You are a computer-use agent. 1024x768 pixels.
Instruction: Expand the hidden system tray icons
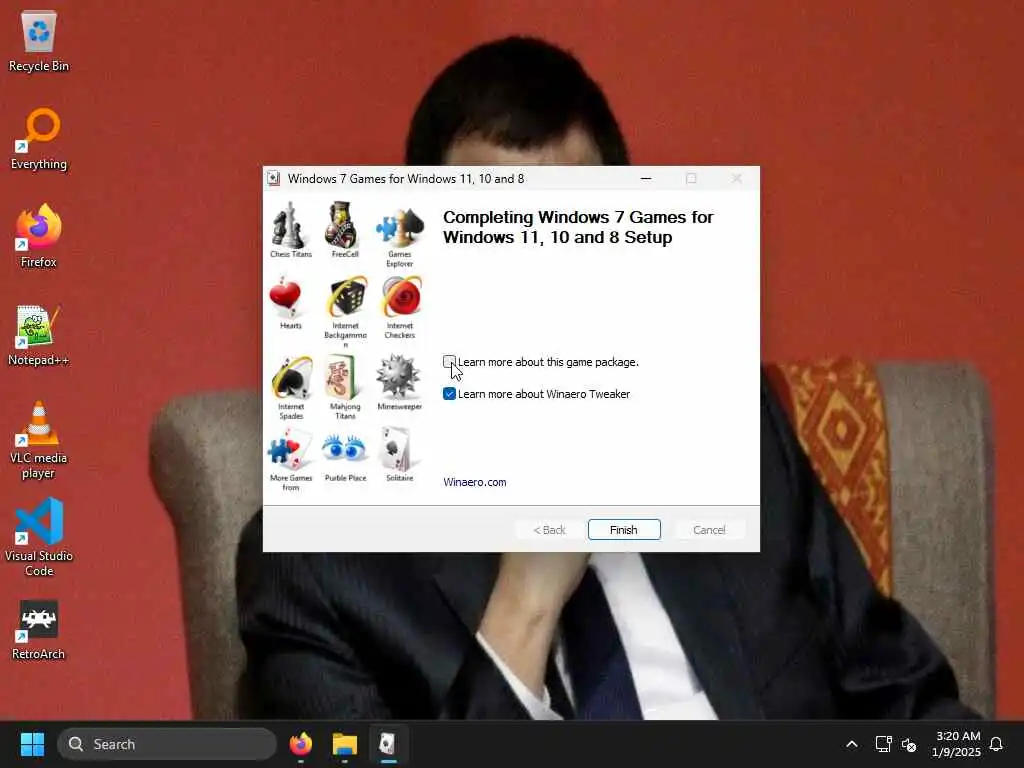852,744
